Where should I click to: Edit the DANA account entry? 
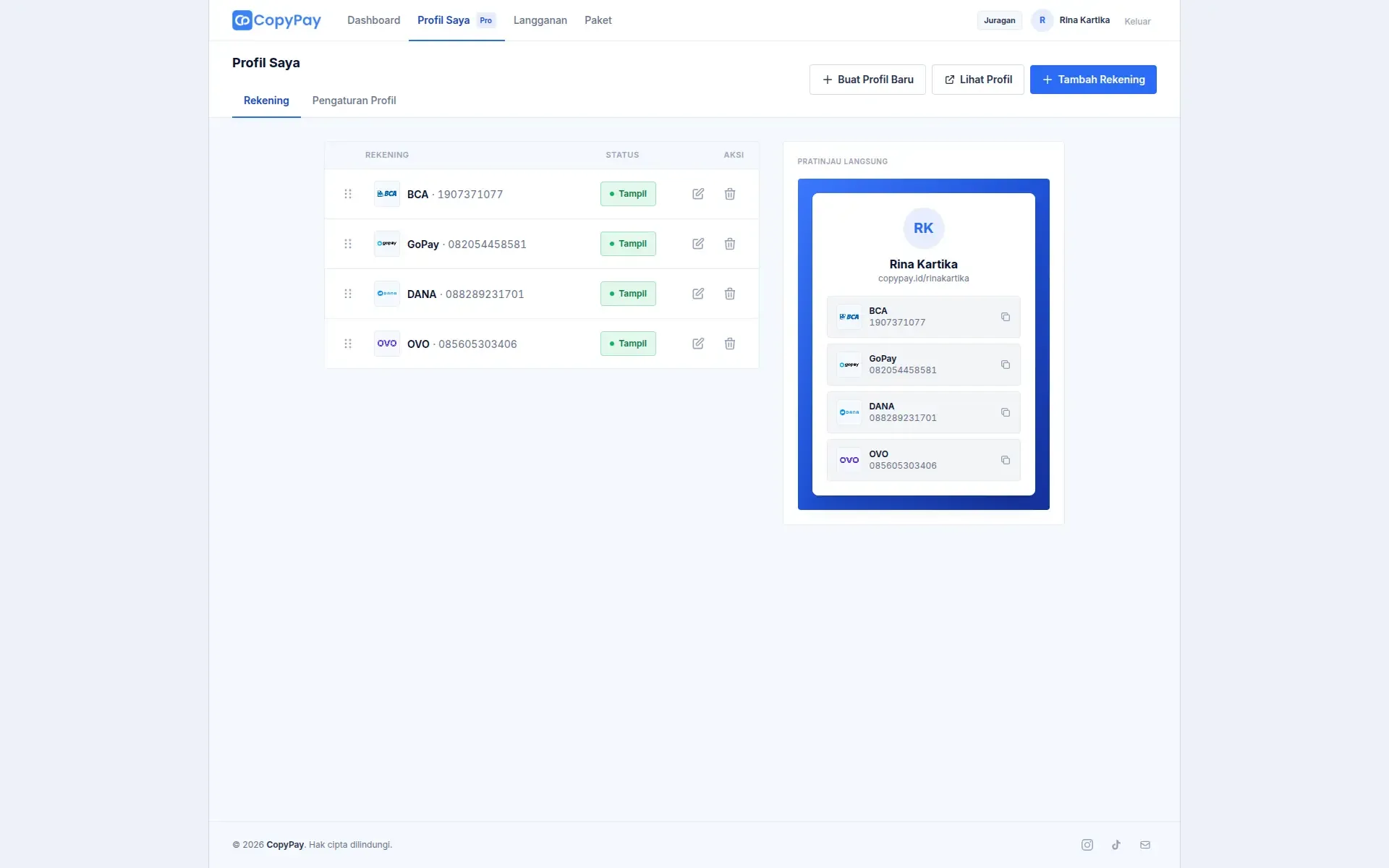coord(698,294)
